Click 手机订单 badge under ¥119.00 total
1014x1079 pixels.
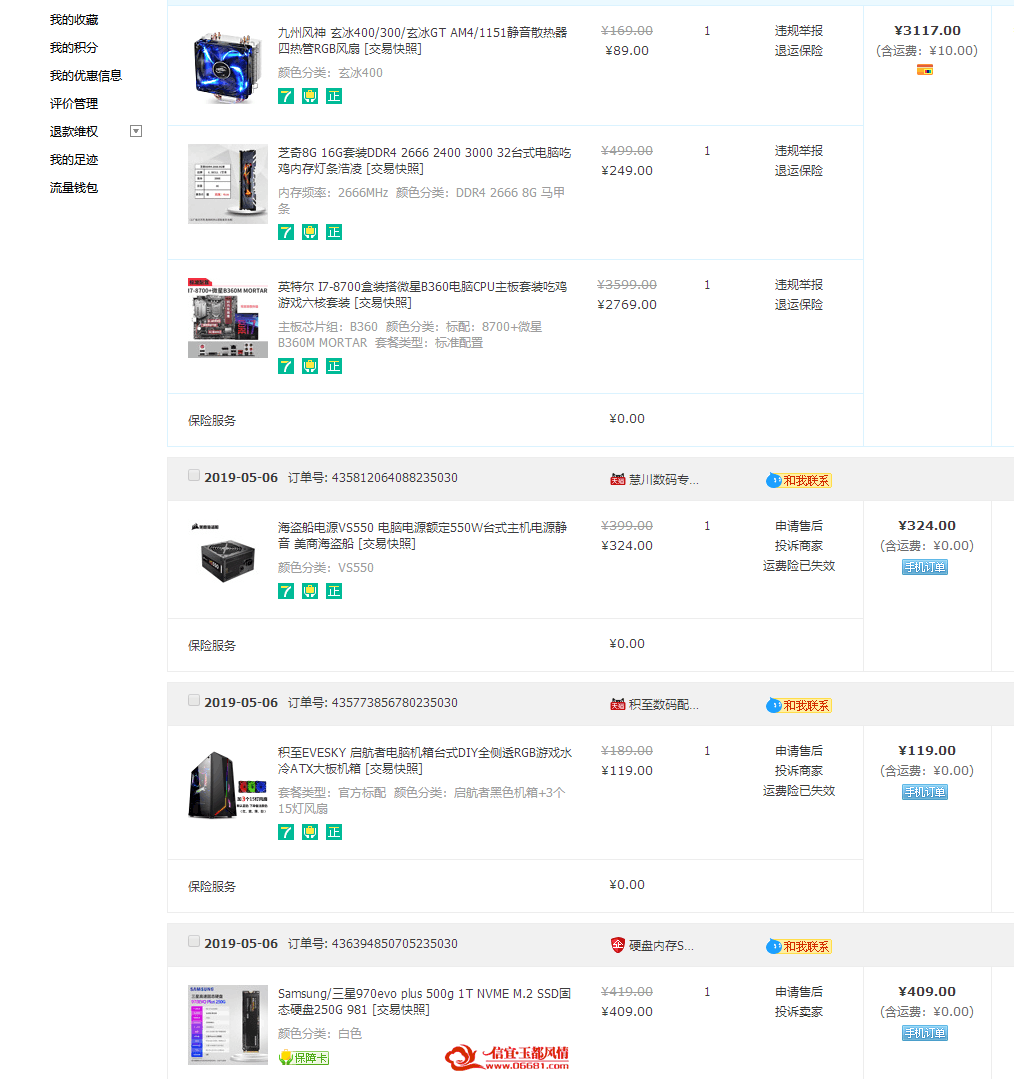pyautogui.click(x=925, y=792)
